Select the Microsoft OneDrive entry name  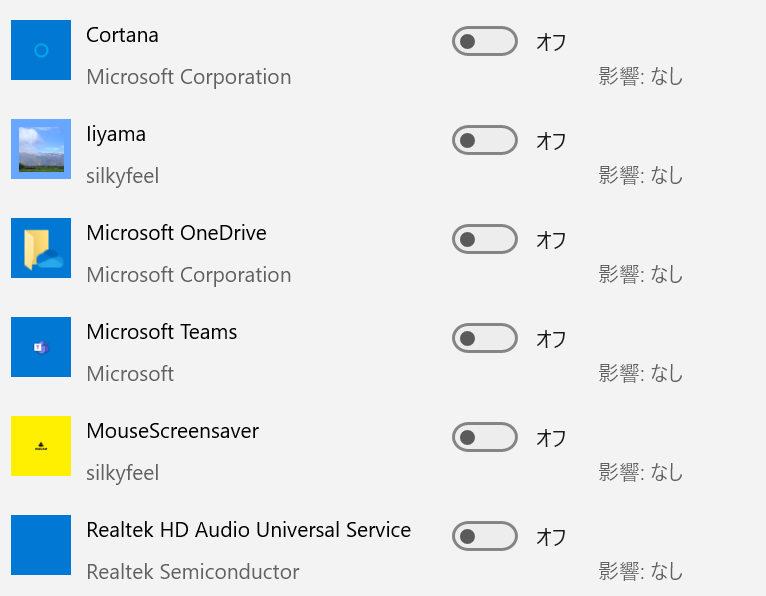pyautogui.click(x=176, y=233)
